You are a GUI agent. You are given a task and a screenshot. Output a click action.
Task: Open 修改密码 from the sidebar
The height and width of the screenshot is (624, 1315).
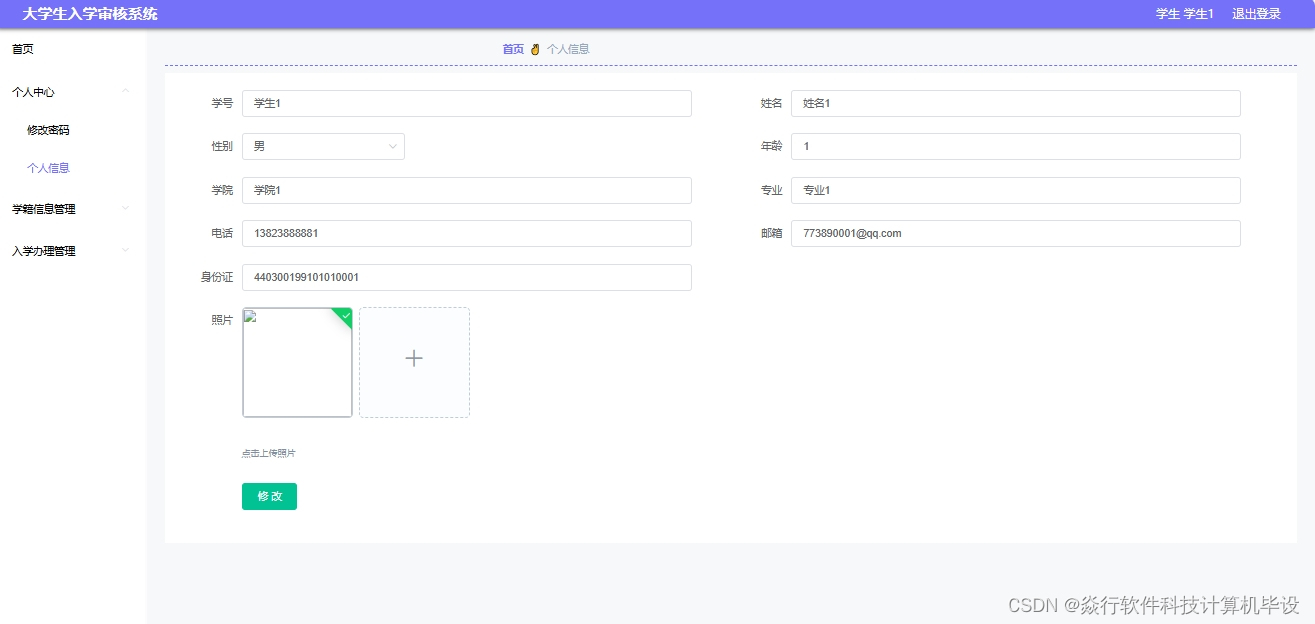pyautogui.click(x=48, y=129)
